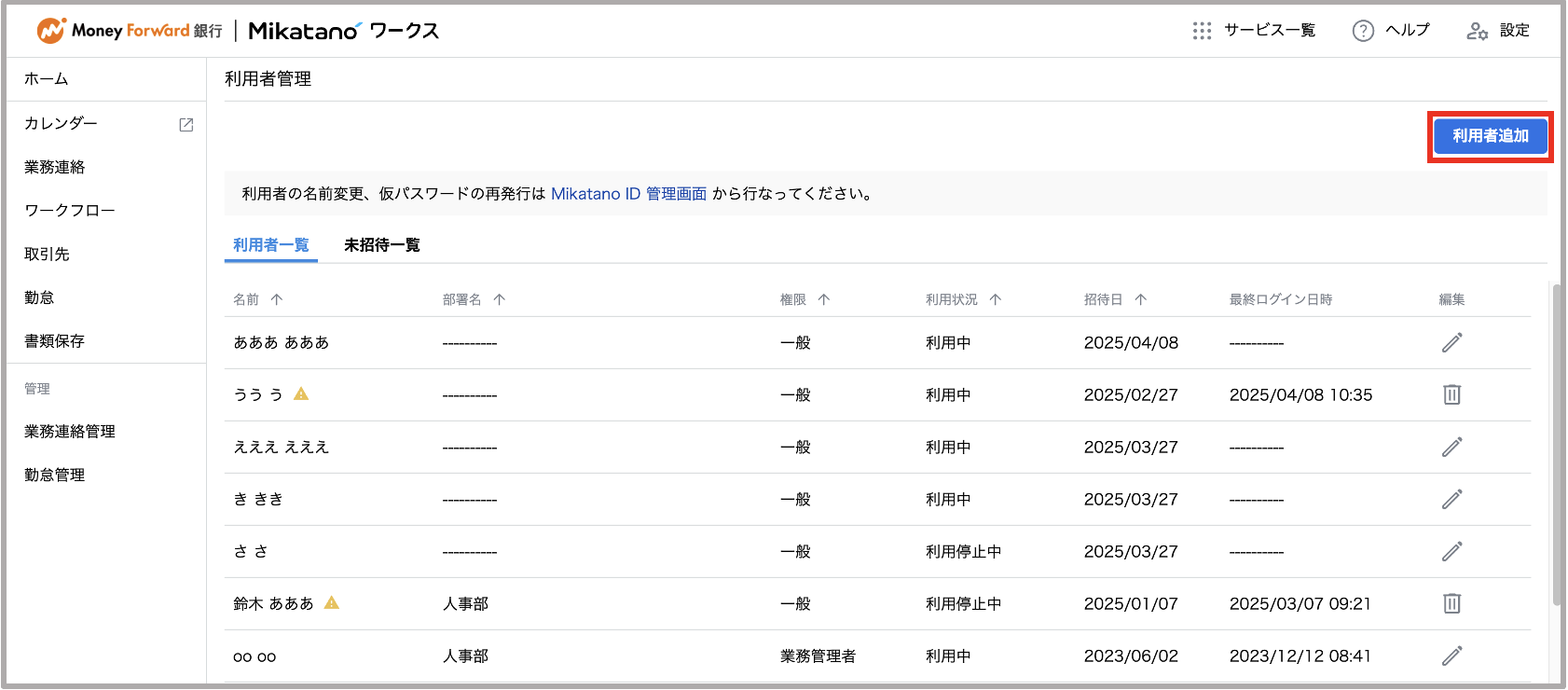
Task: Edit user さ さ with pencil icon
Action: tap(1451, 551)
